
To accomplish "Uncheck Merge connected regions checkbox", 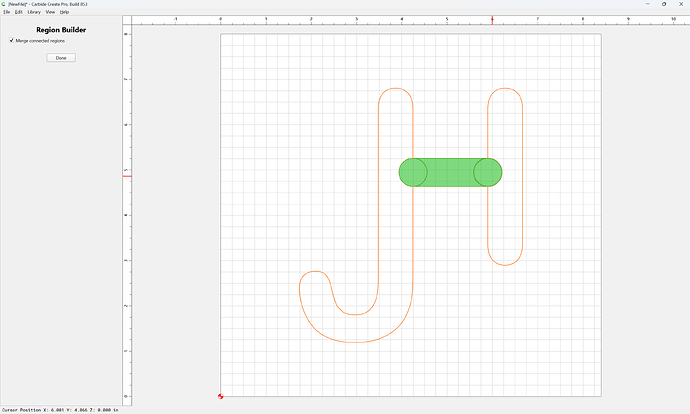I will (x=11, y=40).
